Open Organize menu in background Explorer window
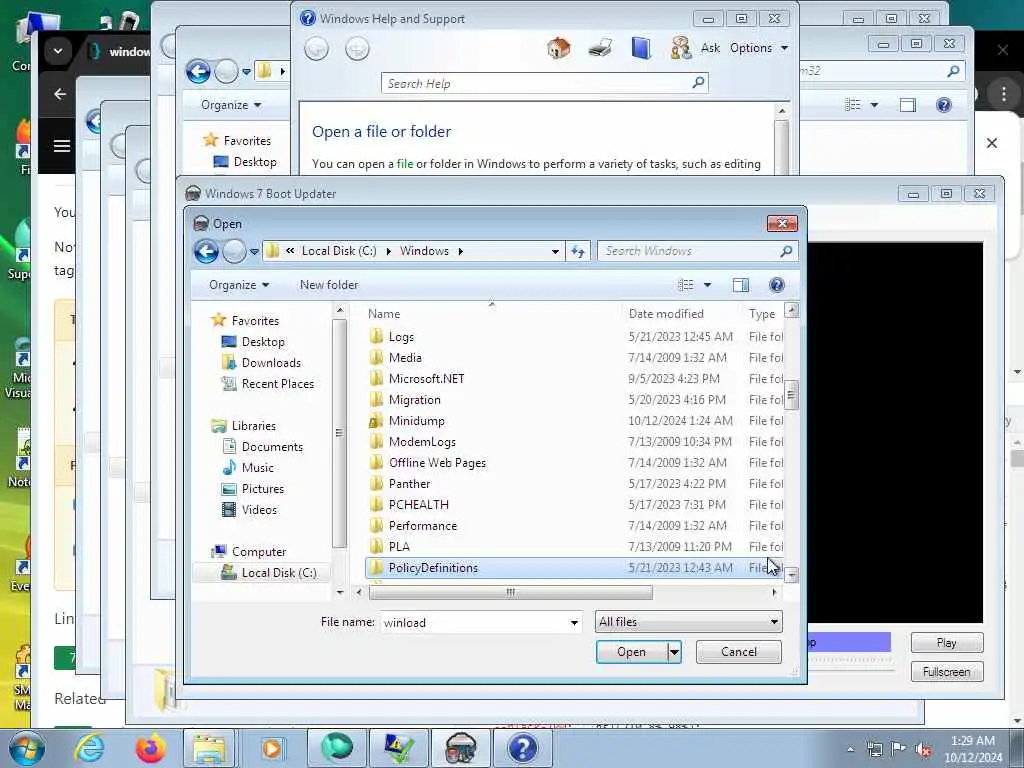Viewport: 1024px width, 768px height. 231,105
